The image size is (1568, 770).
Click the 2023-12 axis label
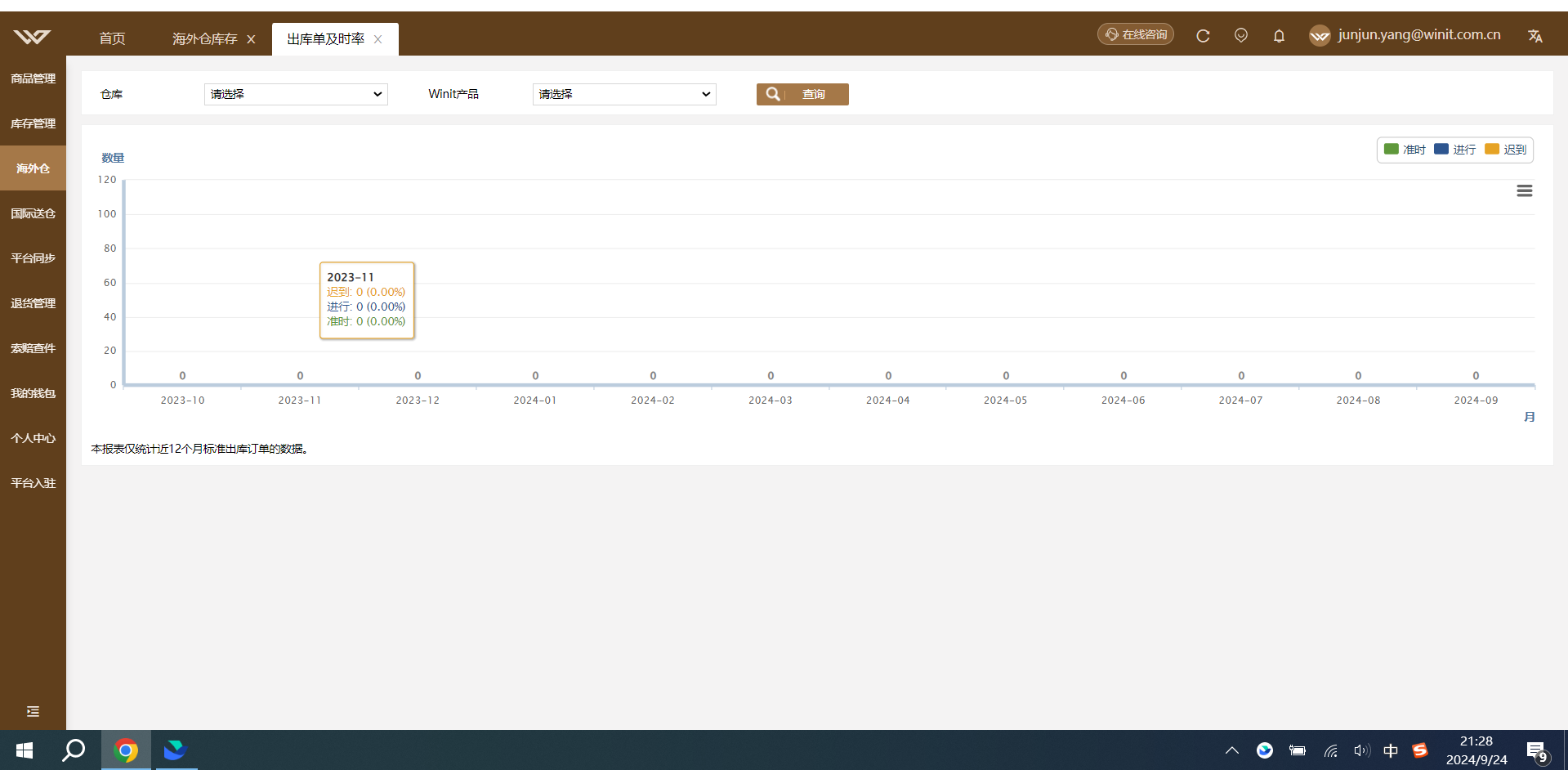click(418, 401)
